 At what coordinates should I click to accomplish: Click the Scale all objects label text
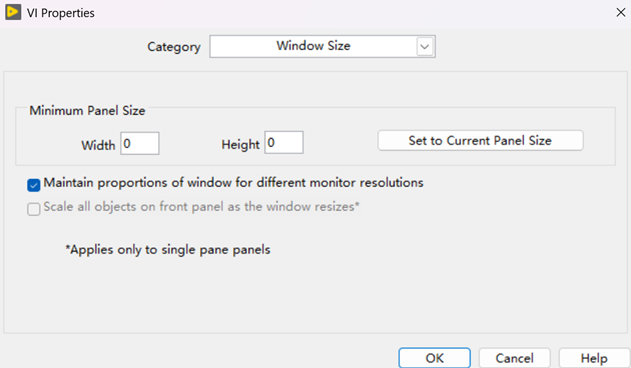(201, 207)
